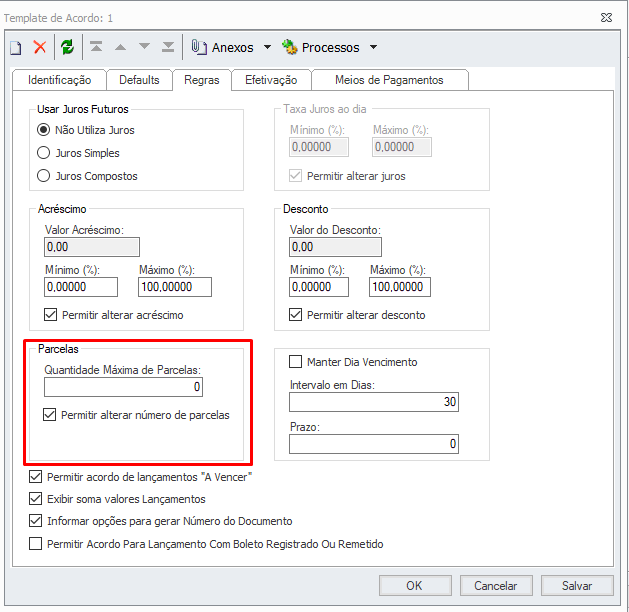Go to first record arrow icon
The height and width of the screenshot is (612, 629).
coord(96,47)
